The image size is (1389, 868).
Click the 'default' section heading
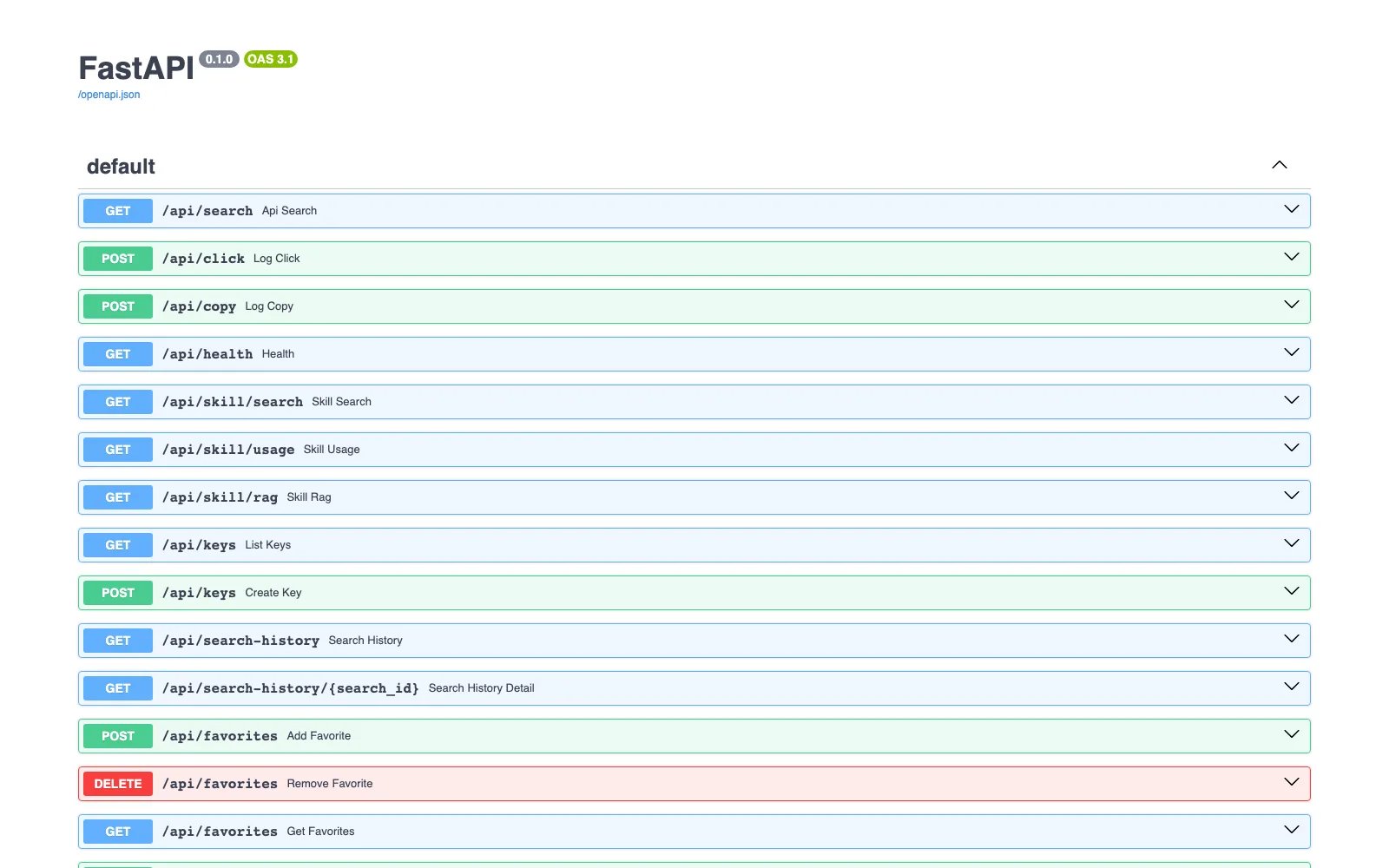tap(121, 167)
